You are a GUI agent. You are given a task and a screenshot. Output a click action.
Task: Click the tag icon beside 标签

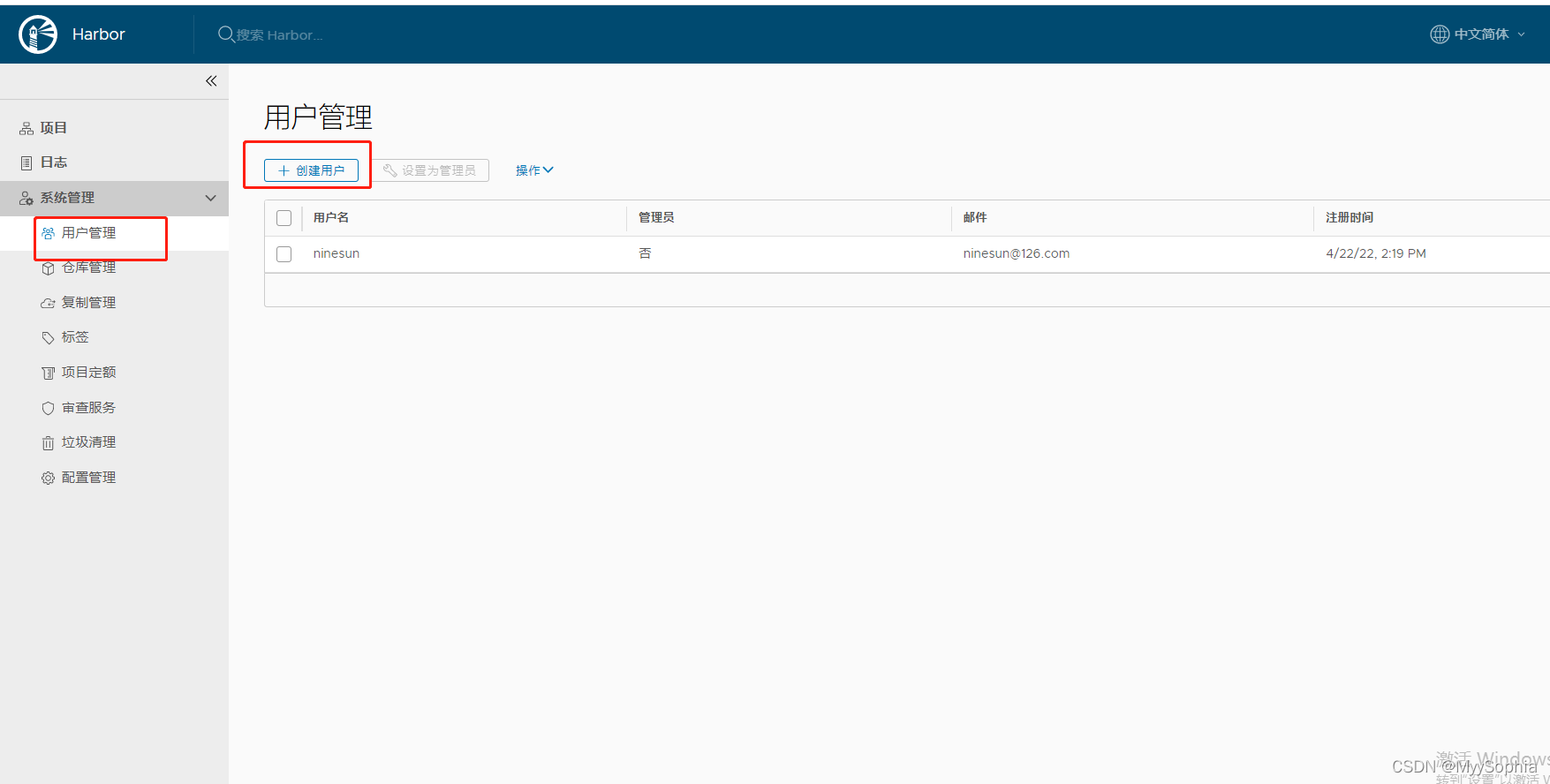(x=49, y=338)
